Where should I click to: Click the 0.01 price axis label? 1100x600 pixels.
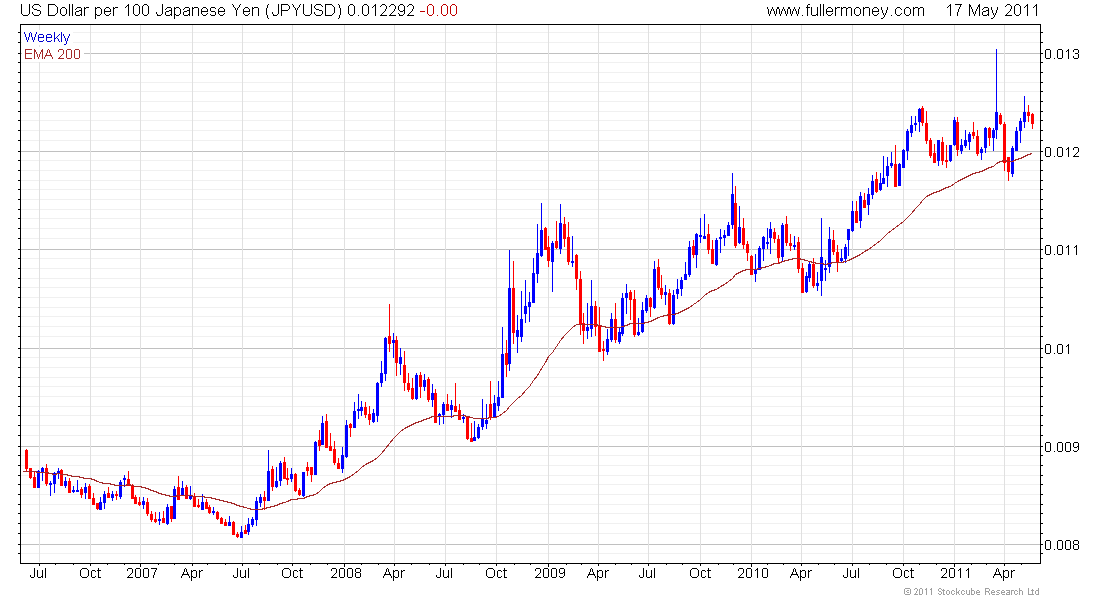(x=1058, y=349)
